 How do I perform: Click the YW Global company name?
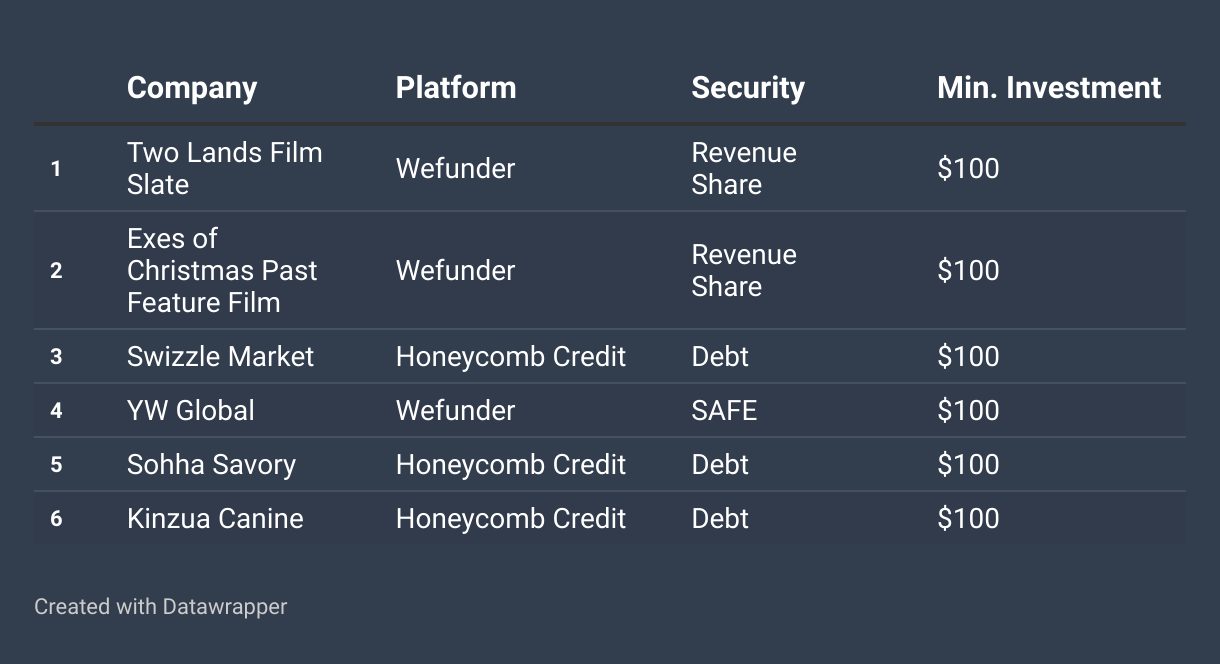point(191,410)
